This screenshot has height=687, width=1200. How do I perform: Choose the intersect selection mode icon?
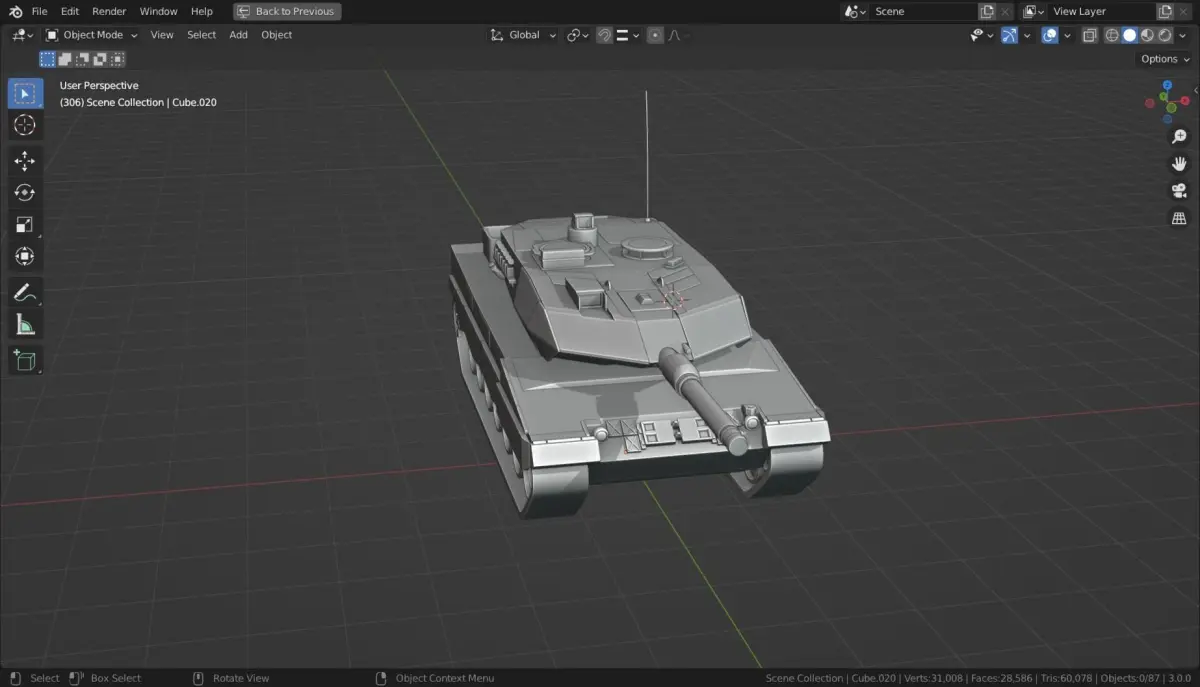(117, 59)
